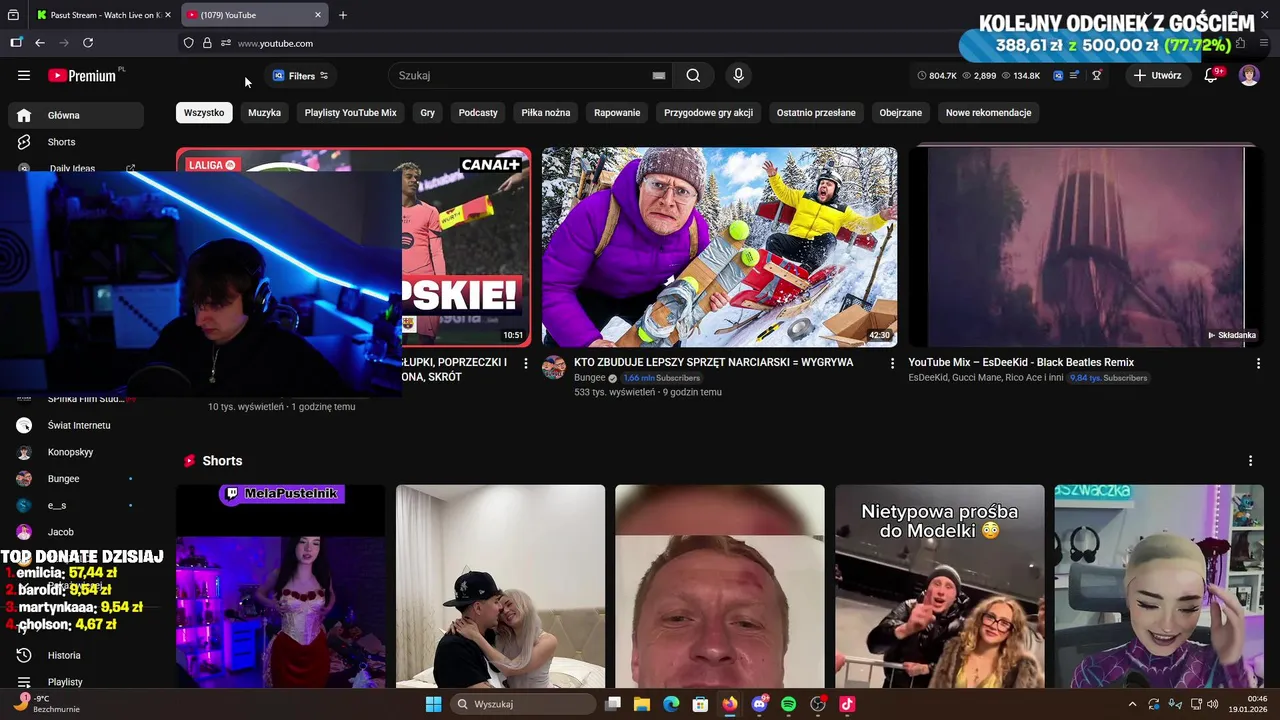This screenshot has height=720, width=1280.
Task: Click the trophy extension icon
Action: [1097, 75]
